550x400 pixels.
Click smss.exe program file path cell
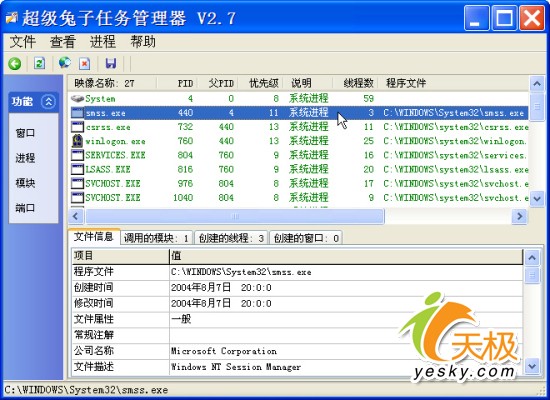453,113
